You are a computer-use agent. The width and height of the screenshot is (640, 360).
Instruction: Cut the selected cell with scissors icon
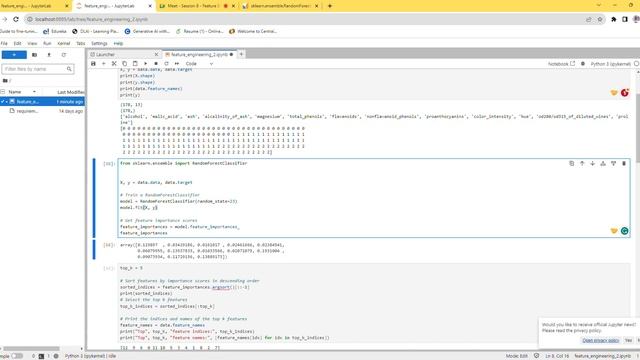pos(114,64)
